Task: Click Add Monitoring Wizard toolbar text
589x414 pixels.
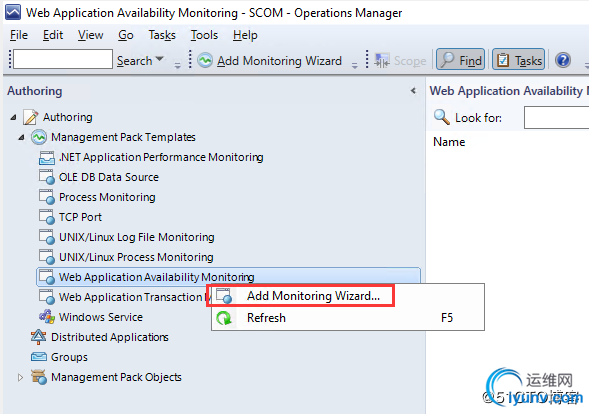Action: tap(279, 60)
